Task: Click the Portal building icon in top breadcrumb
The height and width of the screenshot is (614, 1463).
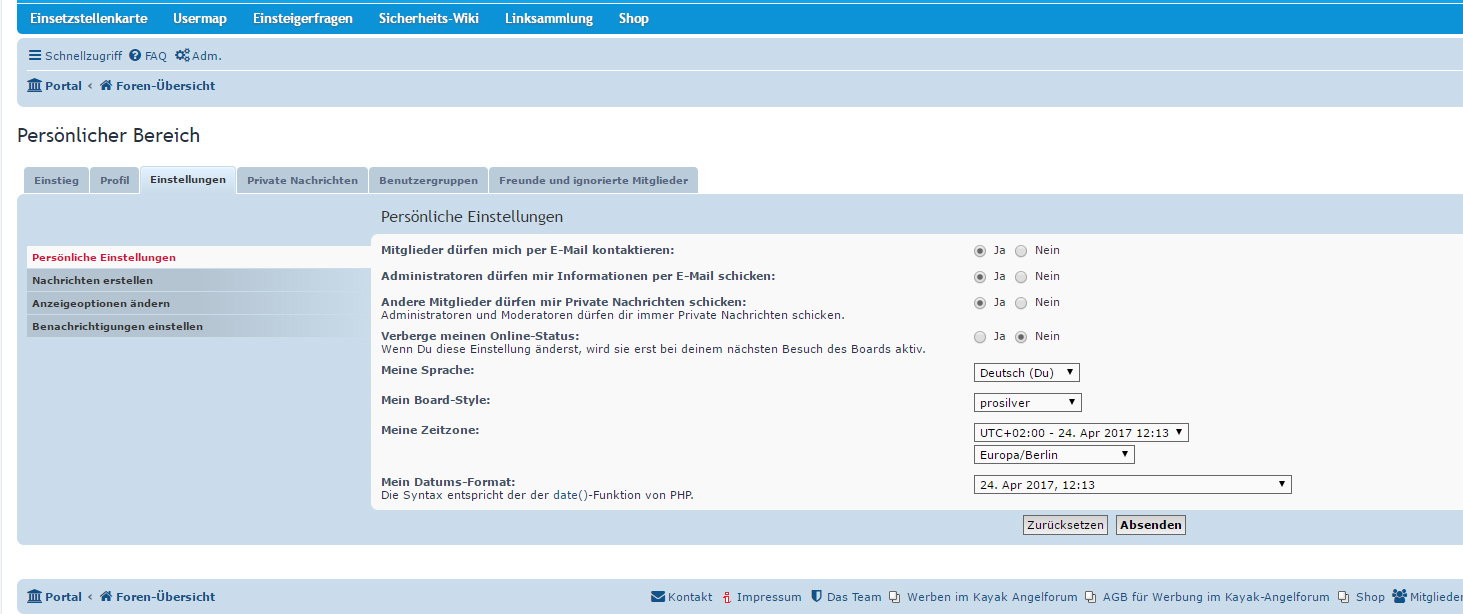Action: (x=35, y=86)
